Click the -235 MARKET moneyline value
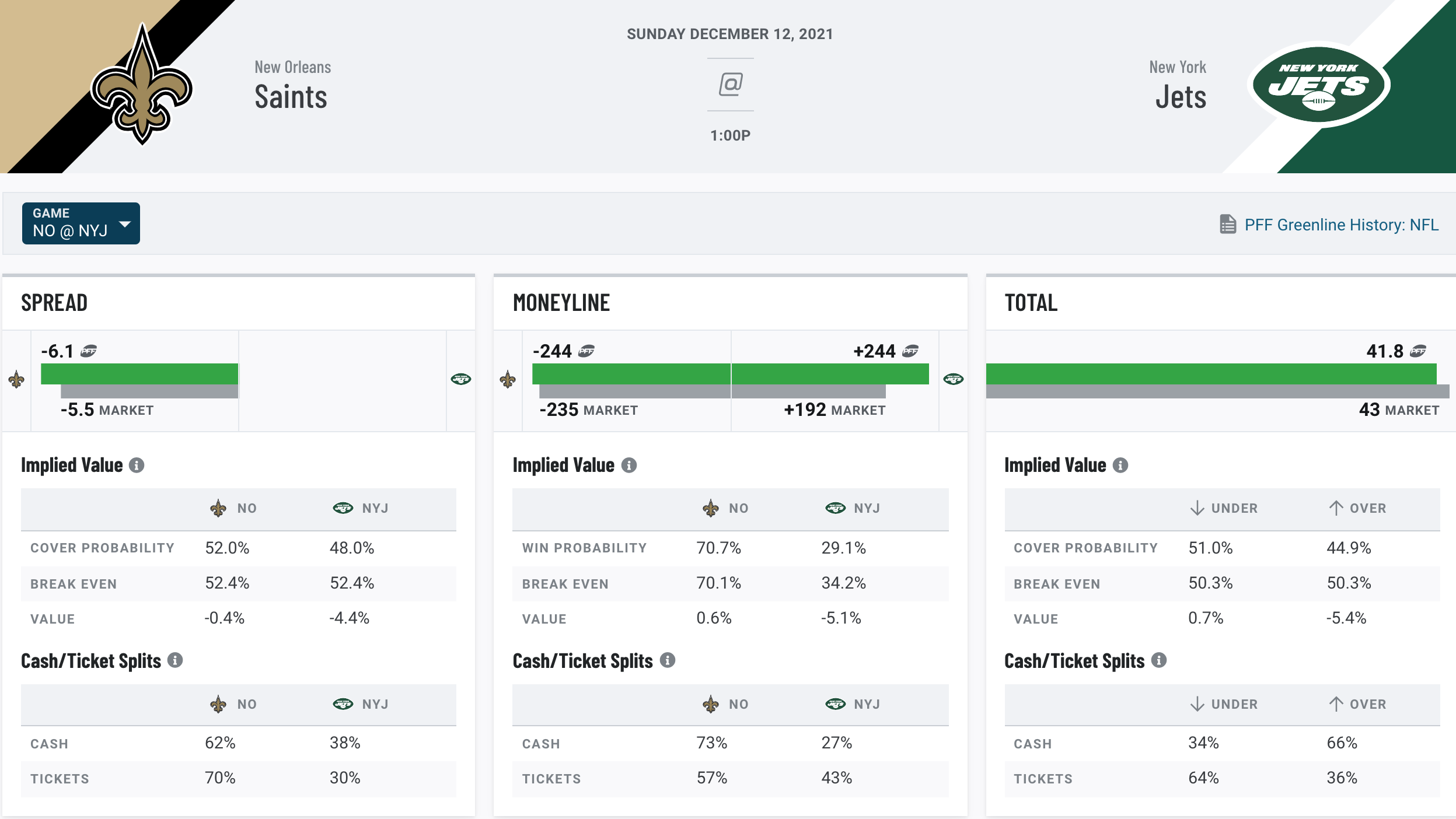1456x819 pixels. [x=589, y=409]
